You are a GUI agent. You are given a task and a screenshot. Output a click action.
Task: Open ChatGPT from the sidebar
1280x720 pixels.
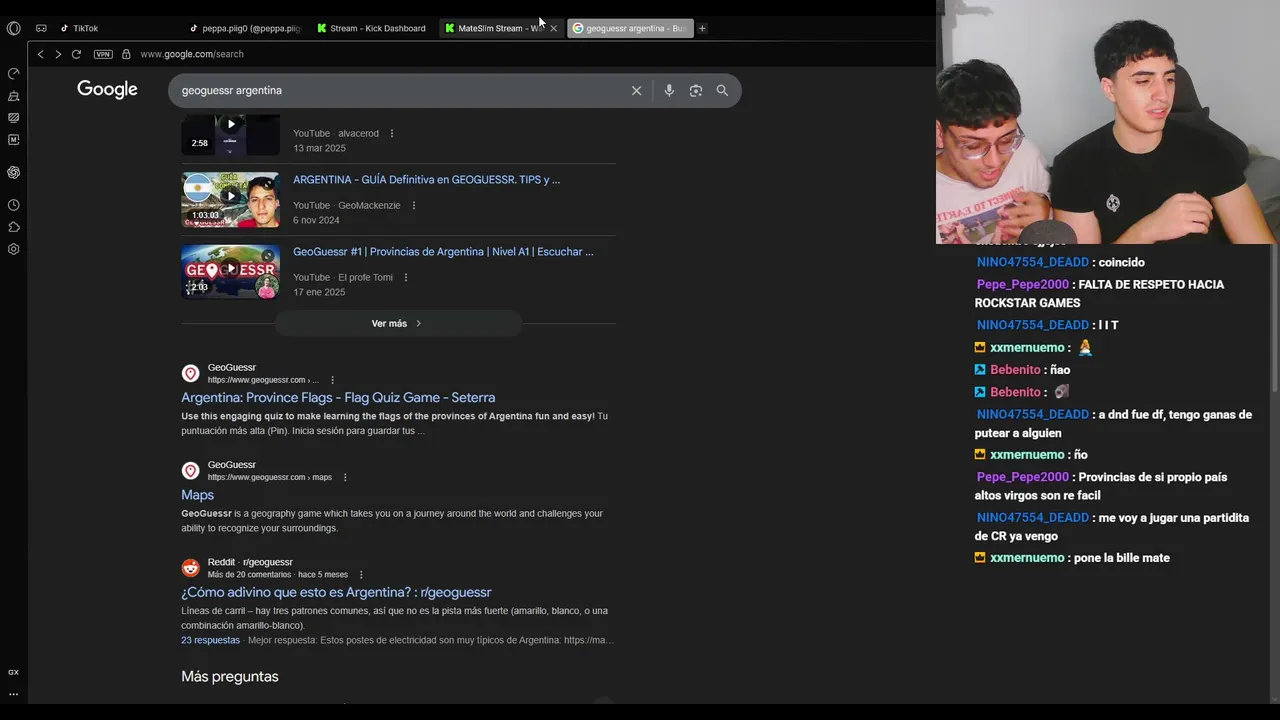click(x=13, y=172)
